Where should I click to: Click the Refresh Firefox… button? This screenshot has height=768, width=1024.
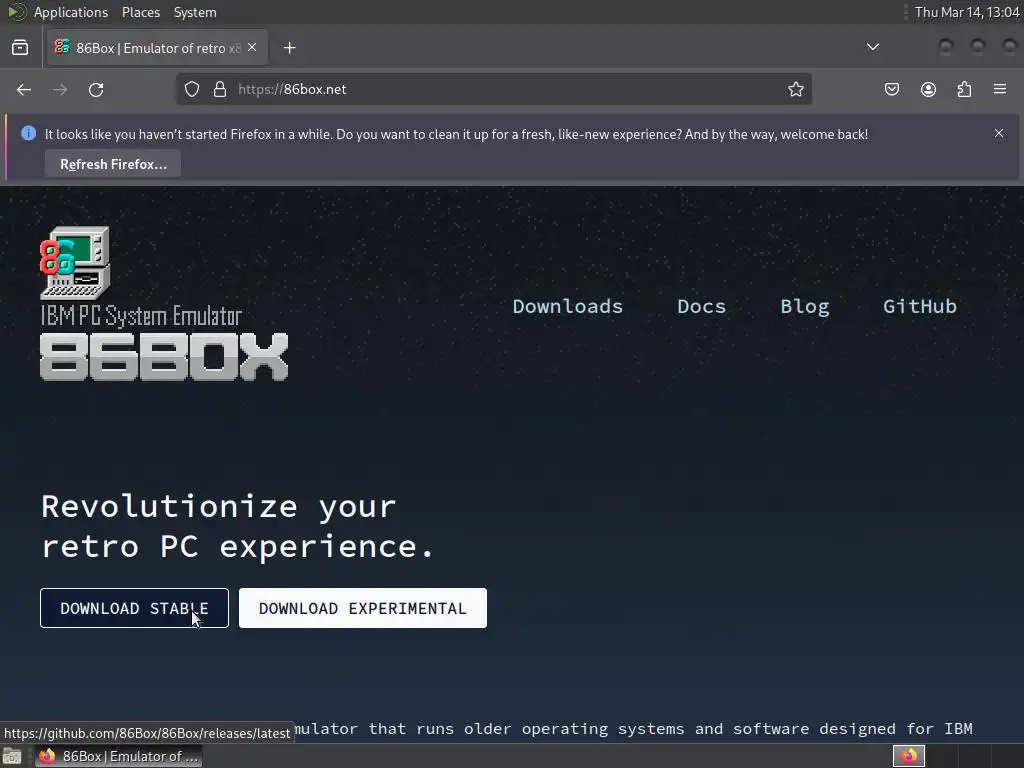113,164
